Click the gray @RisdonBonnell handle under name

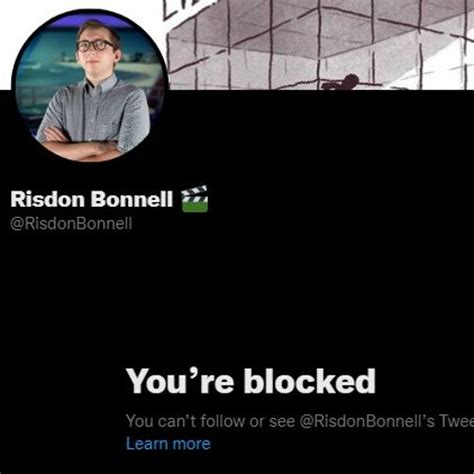[x=71, y=223]
